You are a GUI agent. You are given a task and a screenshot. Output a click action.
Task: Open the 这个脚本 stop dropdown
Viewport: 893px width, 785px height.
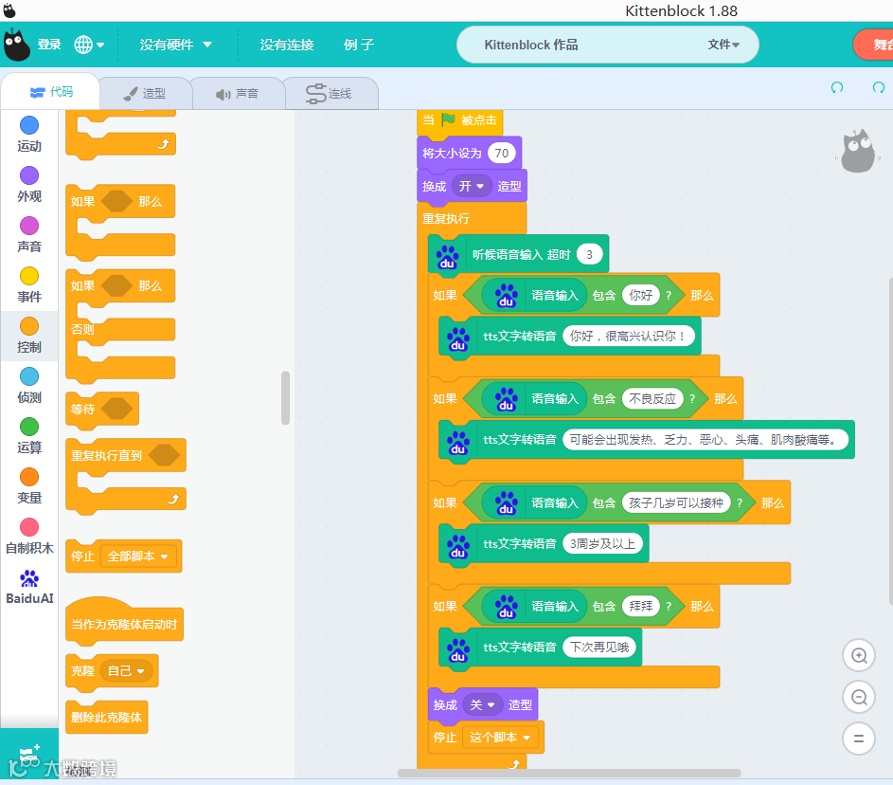[499, 737]
